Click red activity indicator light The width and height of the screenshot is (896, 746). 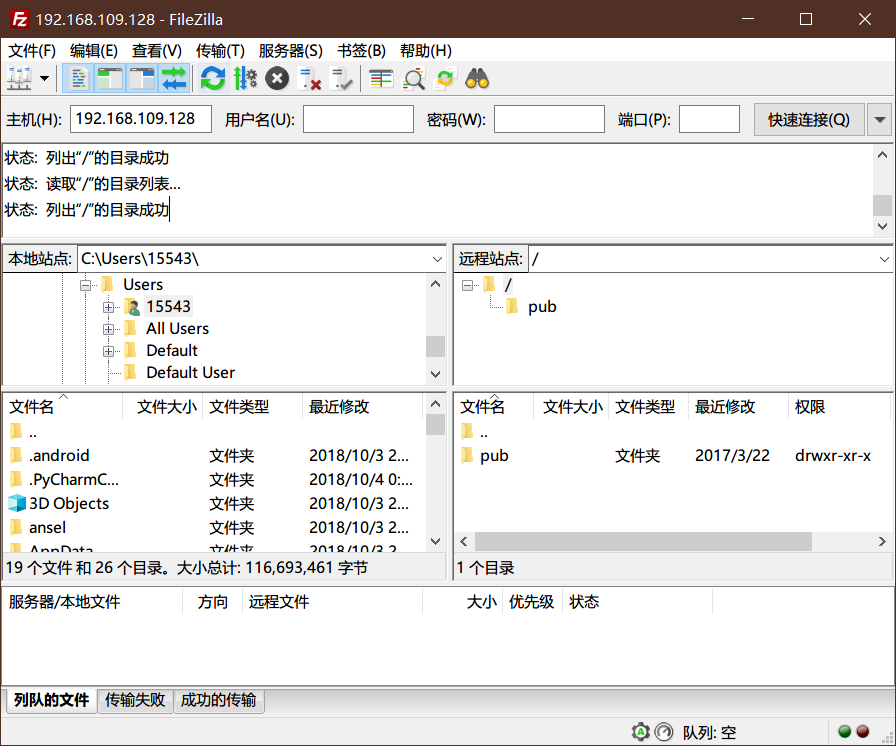[x=863, y=731]
